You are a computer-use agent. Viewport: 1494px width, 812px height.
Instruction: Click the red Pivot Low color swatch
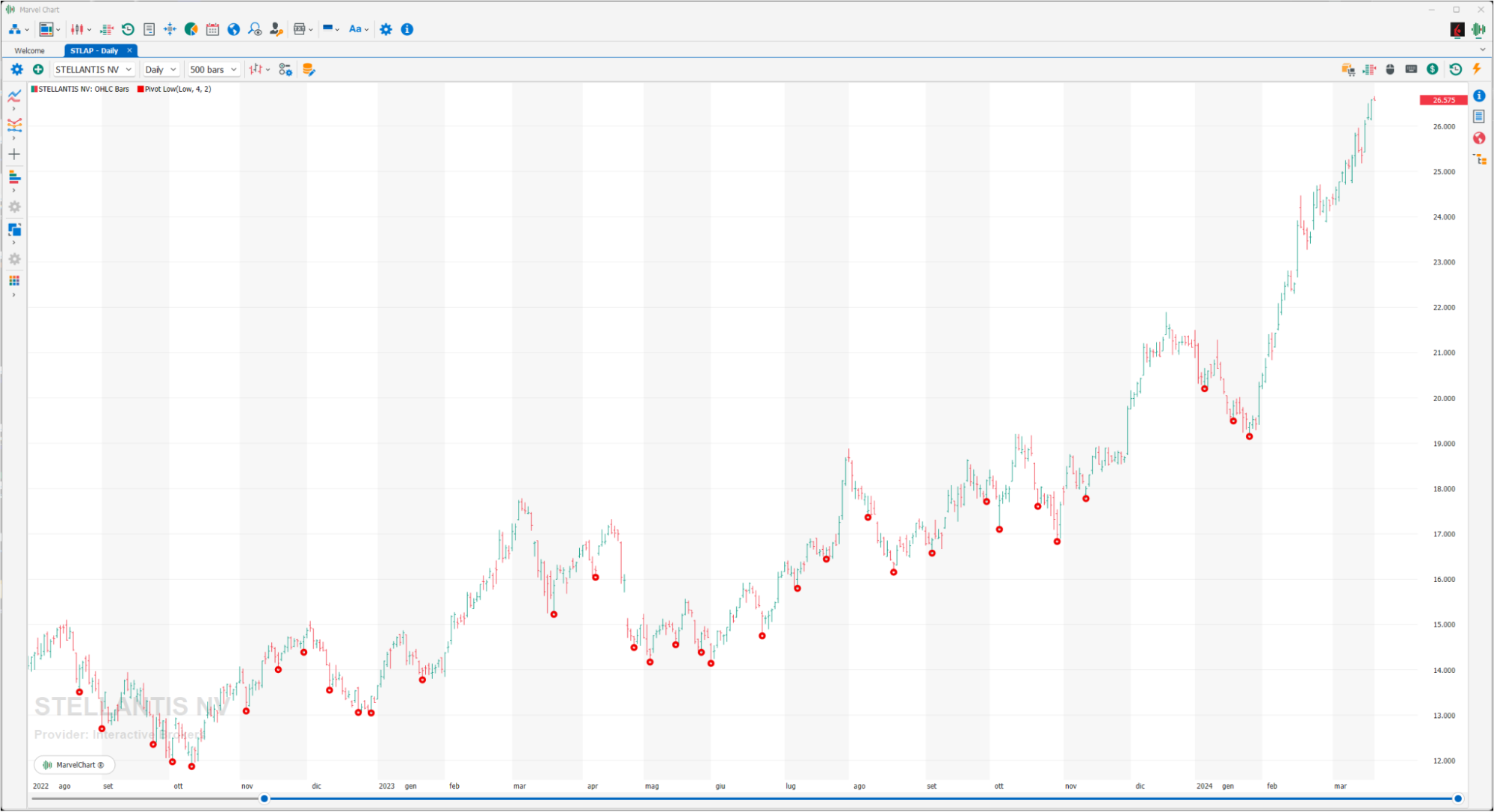141,89
